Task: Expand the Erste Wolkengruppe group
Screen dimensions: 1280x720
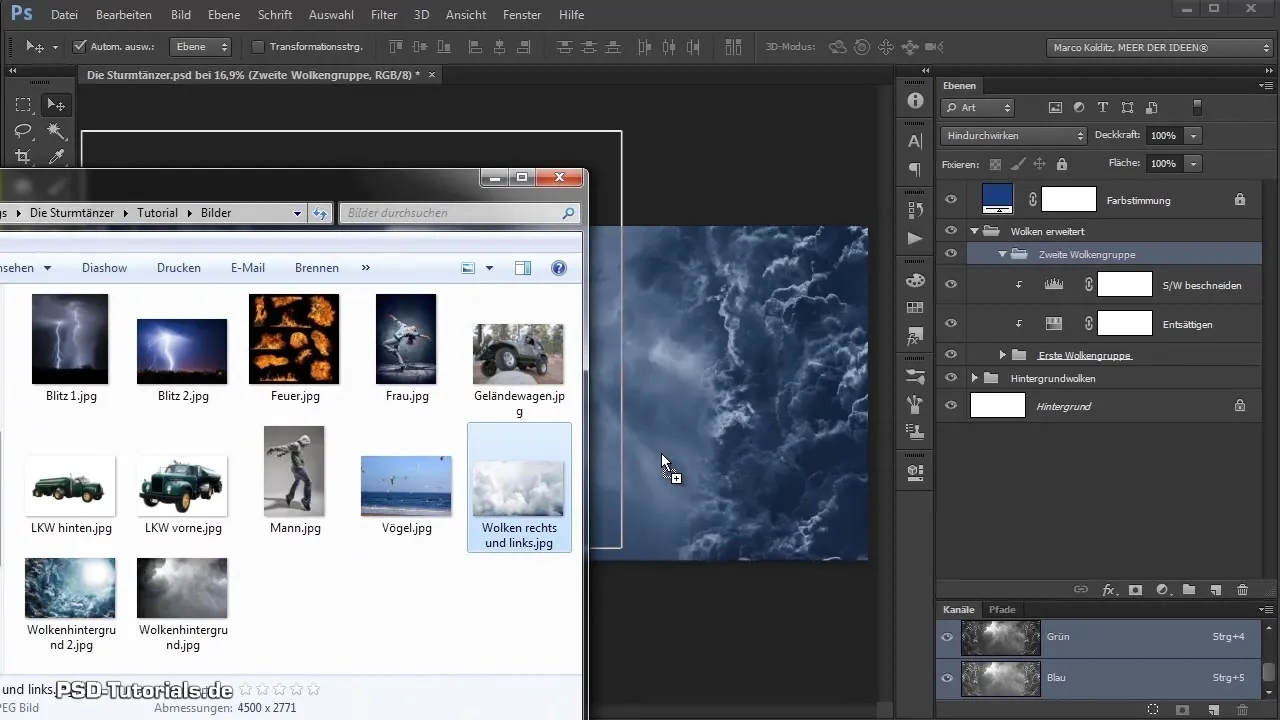Action: [1002, 355]
